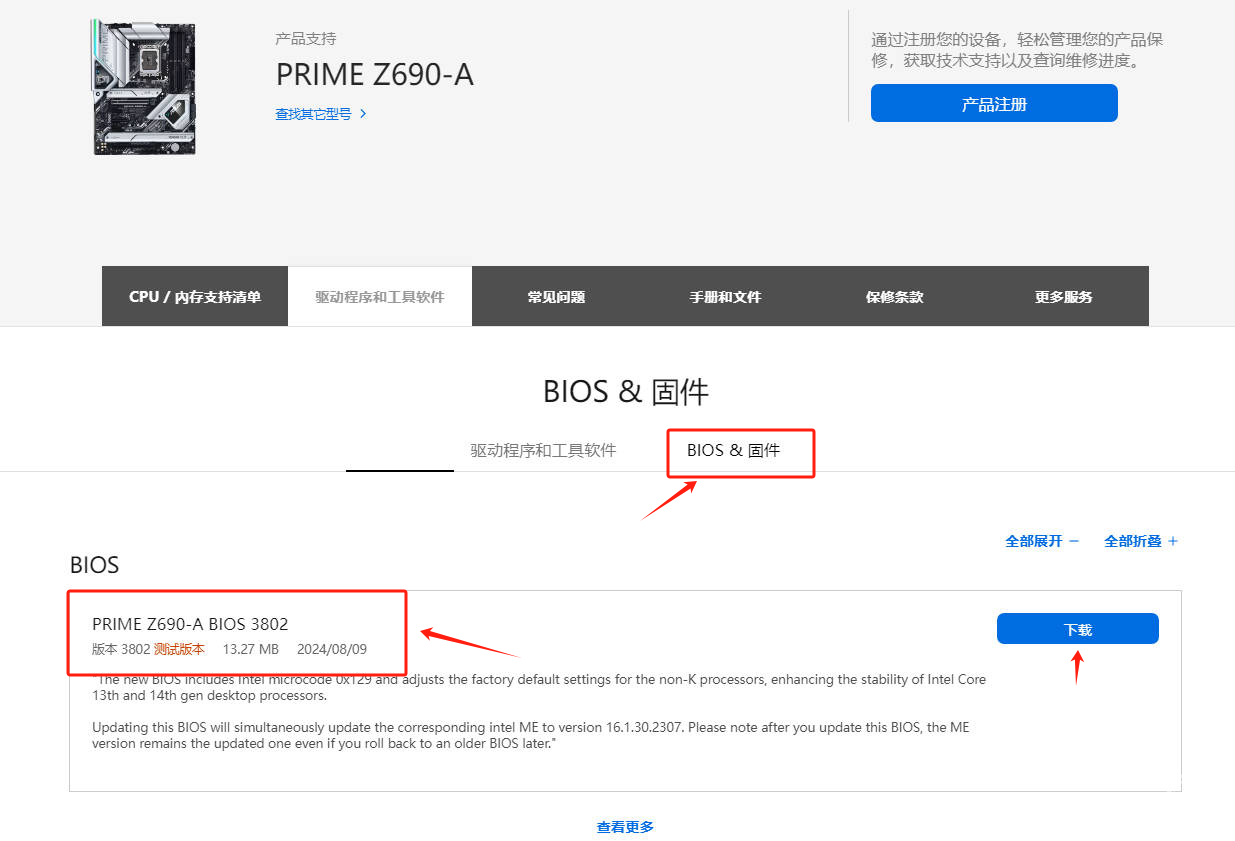Open the 常见问题 tab

click(x=556, y=297)
